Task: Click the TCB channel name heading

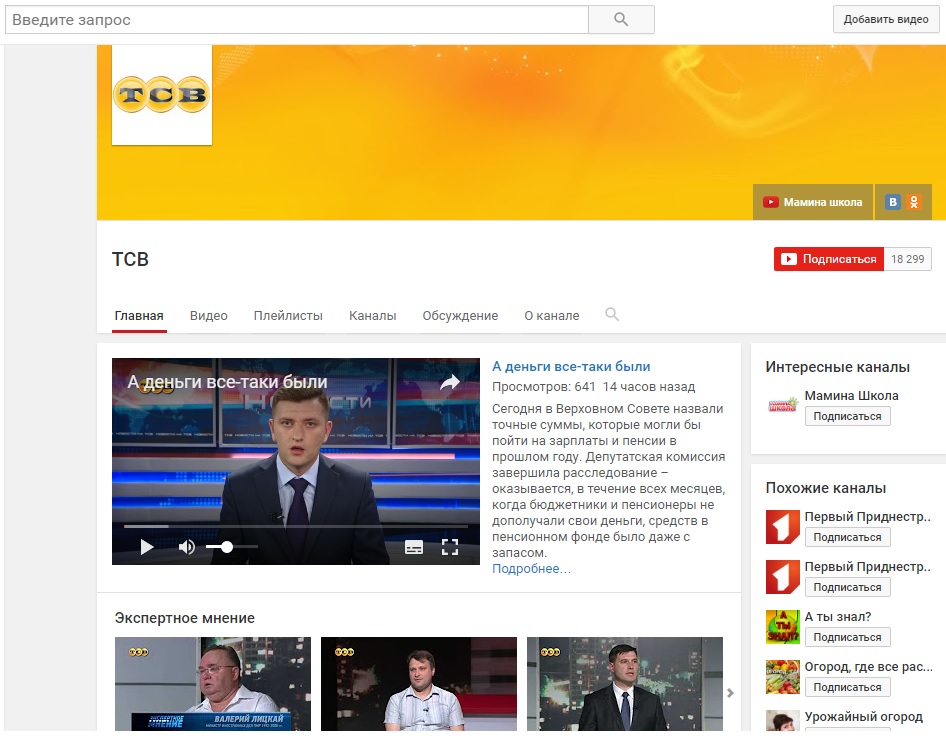Action: click(x=130, y=259)
